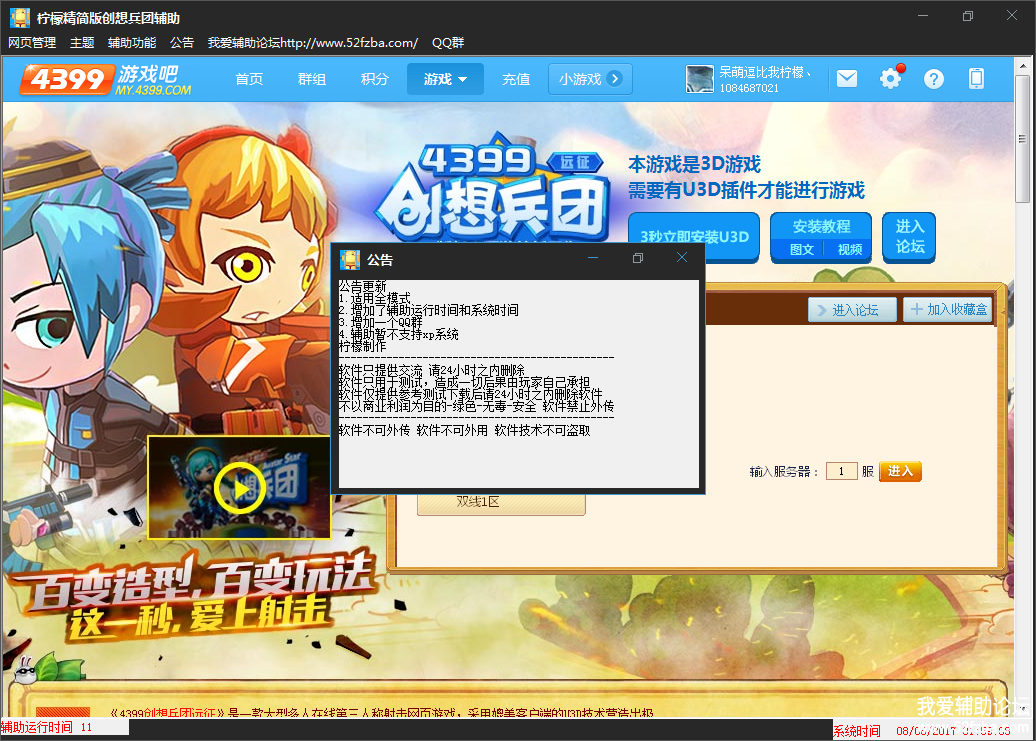Close the 公告 dialog
This screenshot has width=1036, height=741.
[682, 258]
